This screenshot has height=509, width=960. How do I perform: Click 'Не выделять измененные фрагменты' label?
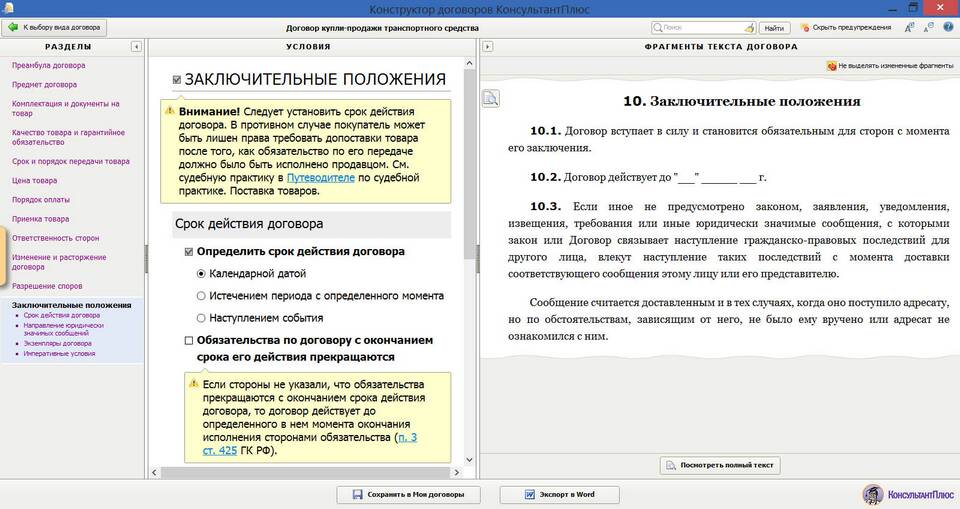click(x=895, y=66)
